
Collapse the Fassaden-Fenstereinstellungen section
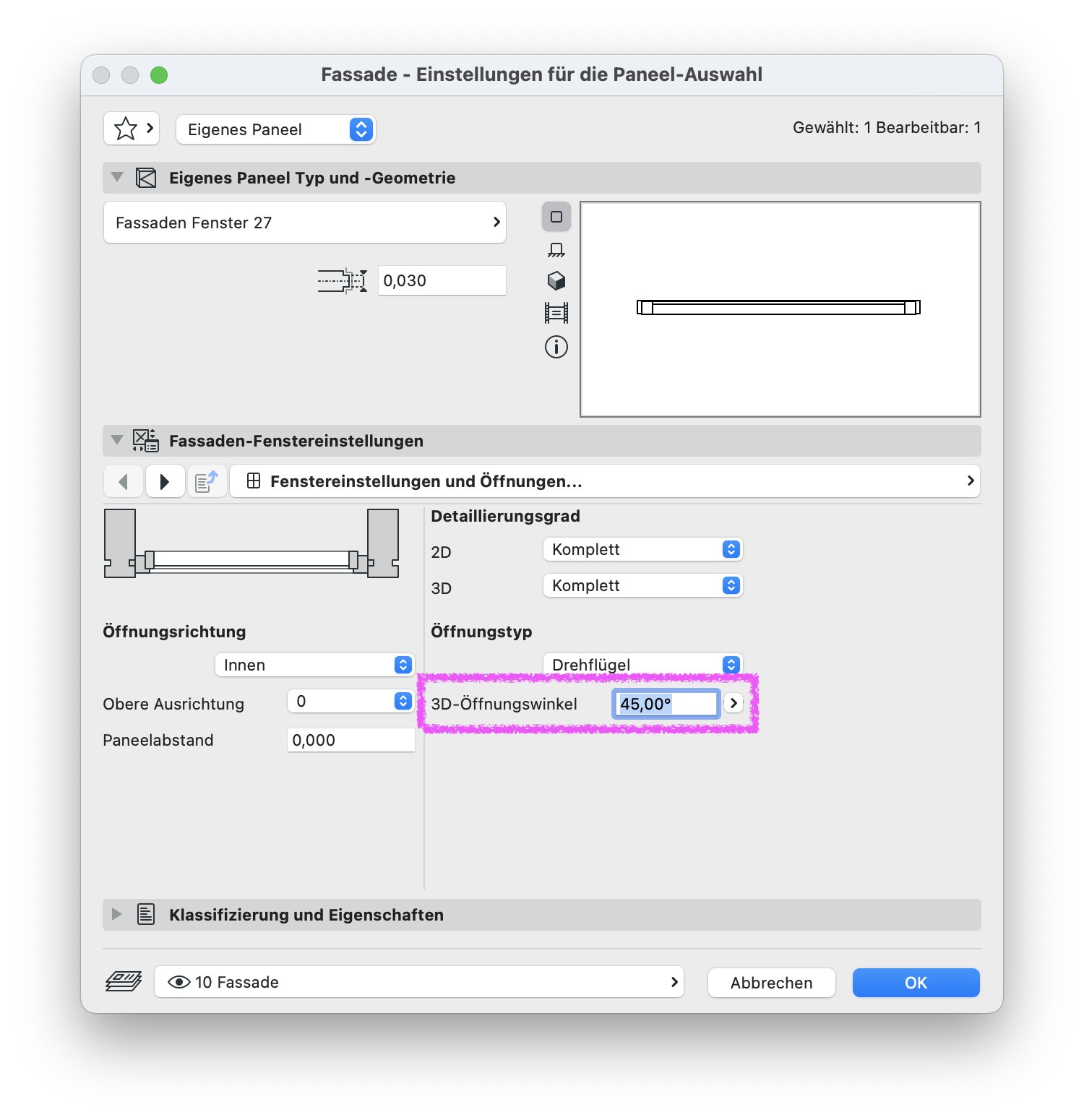[x=117, y=440]
